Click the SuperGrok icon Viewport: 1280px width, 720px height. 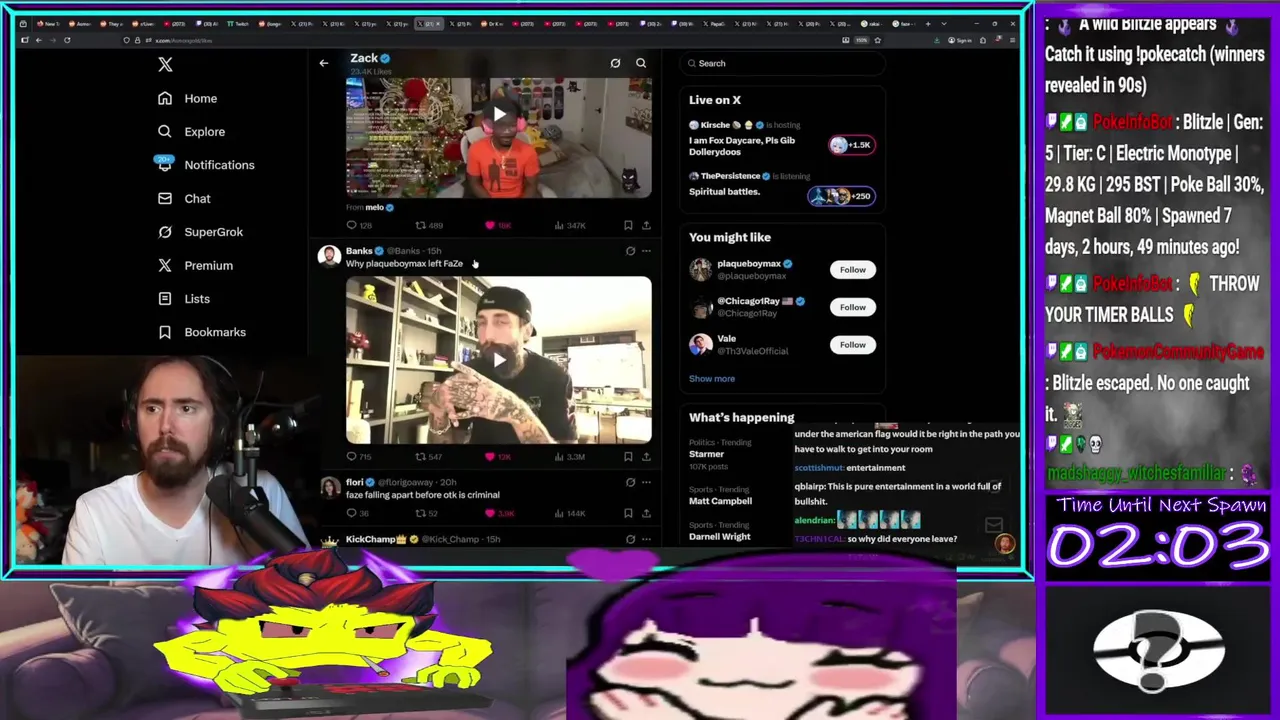(165, 232)
